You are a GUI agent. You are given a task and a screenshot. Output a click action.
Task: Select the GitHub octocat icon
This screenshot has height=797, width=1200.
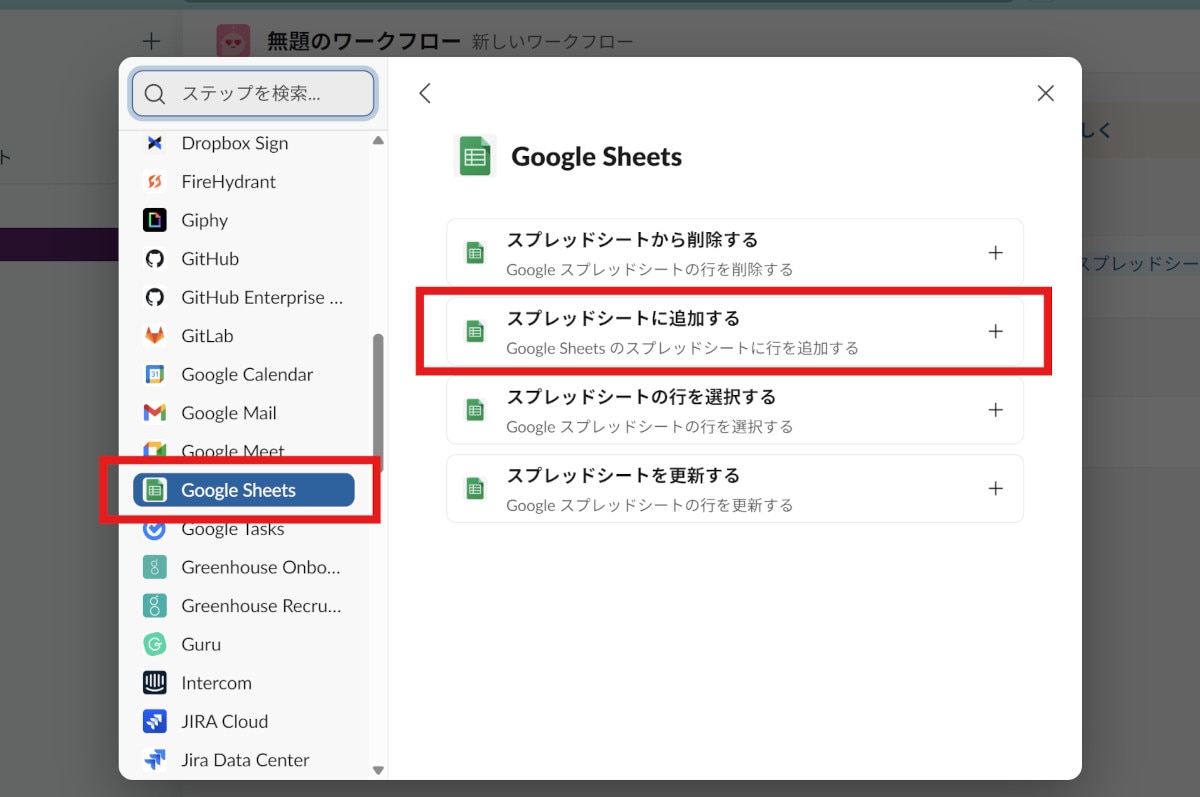click(x=154, y=259)
